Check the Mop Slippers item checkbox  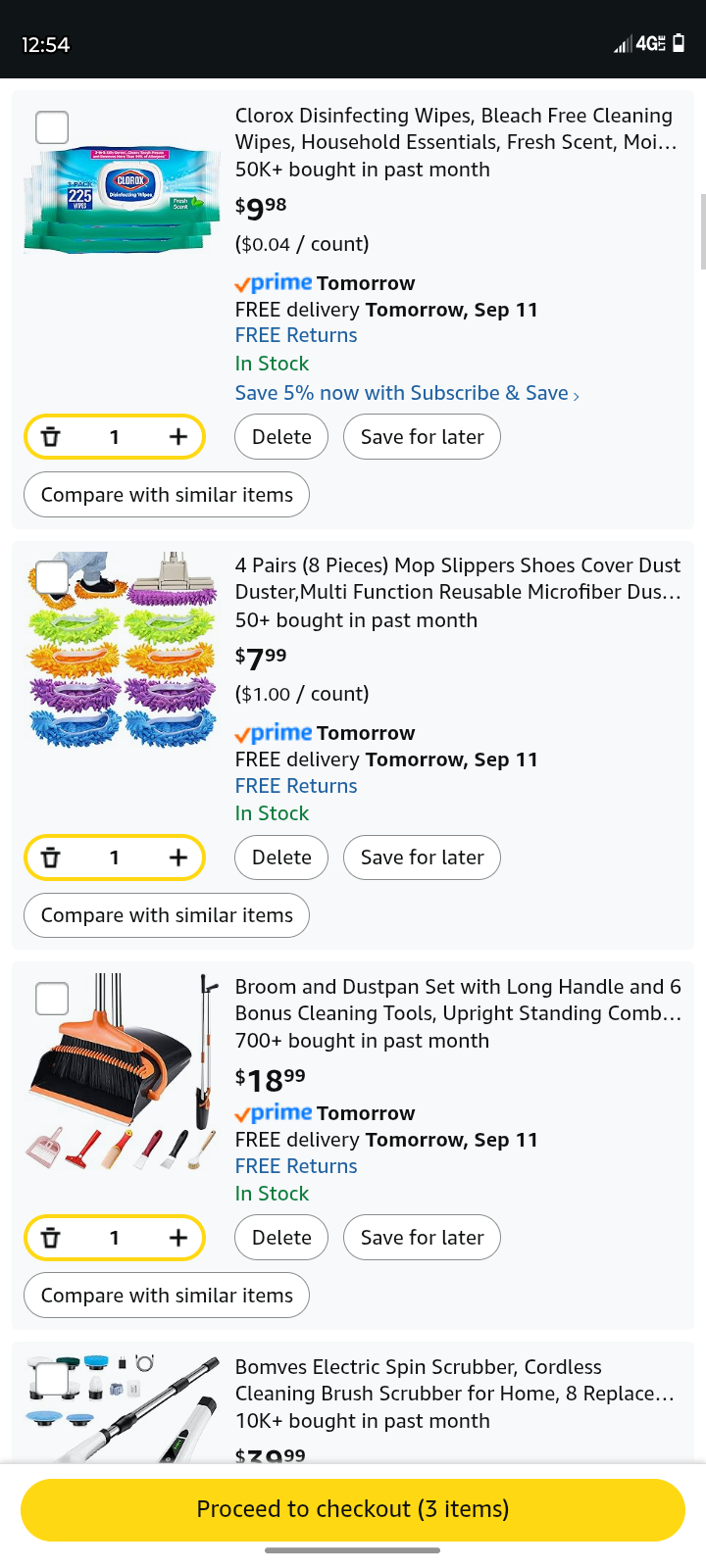tap(52, 577)
